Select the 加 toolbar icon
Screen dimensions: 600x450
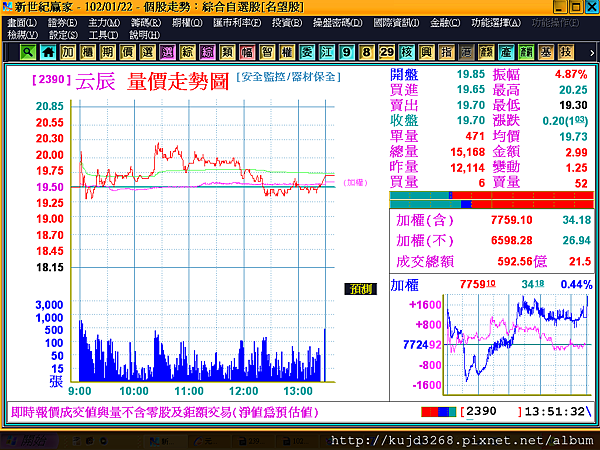pyautogui.click(x=68, y=52)
